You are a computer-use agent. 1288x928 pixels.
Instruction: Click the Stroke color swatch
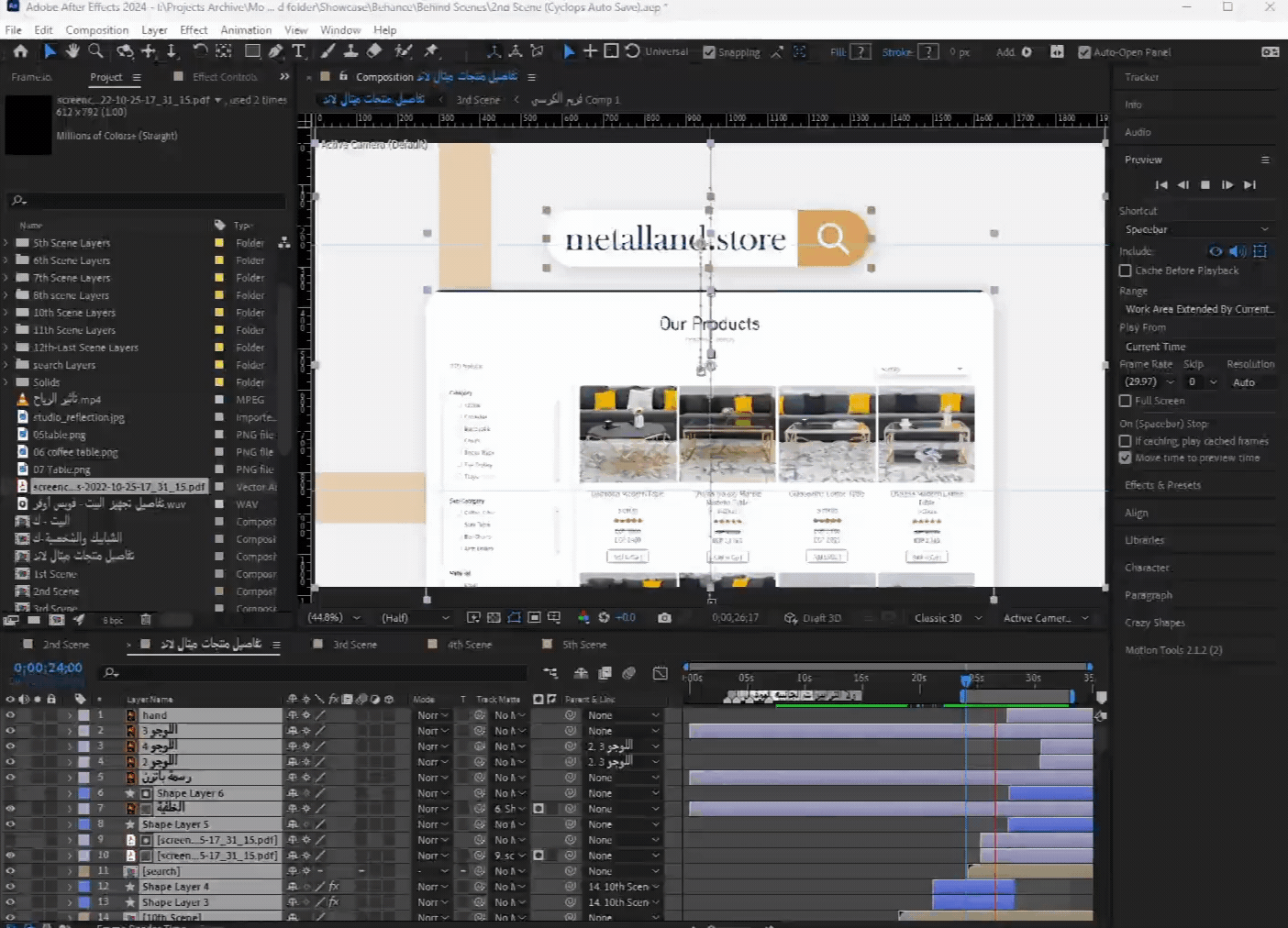coord(928,52)
